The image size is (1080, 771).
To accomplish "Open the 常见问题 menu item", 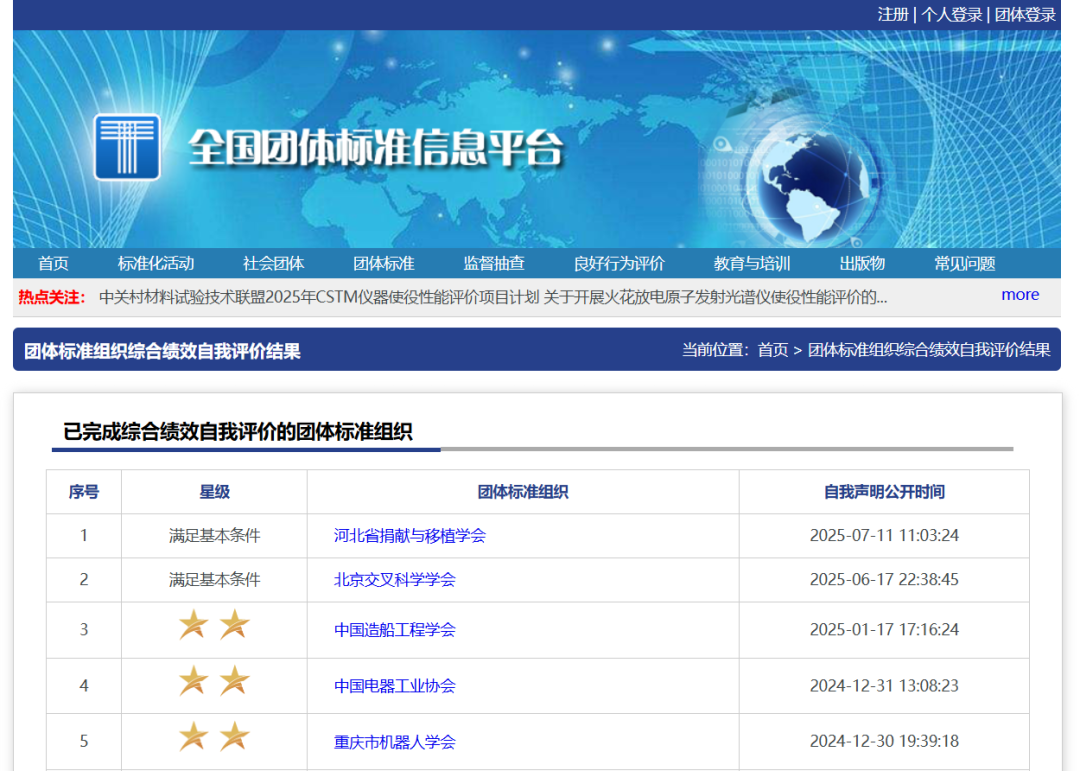I will point(964,264).
